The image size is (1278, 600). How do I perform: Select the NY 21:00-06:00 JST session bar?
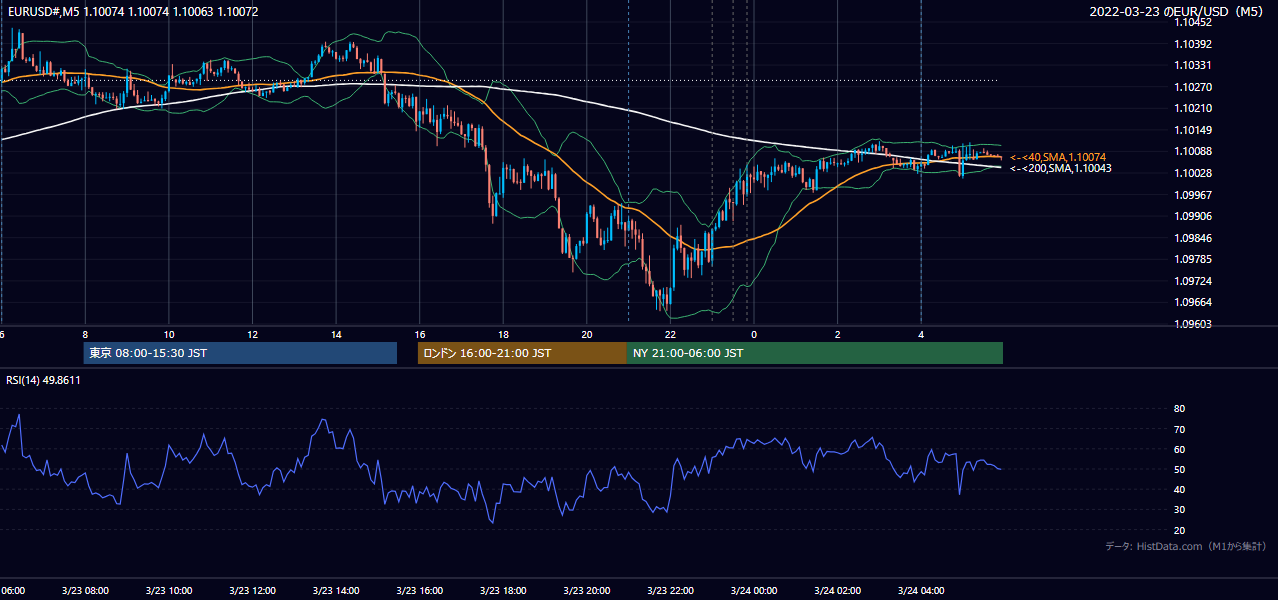pyautogui.click(x=815, y=353)
